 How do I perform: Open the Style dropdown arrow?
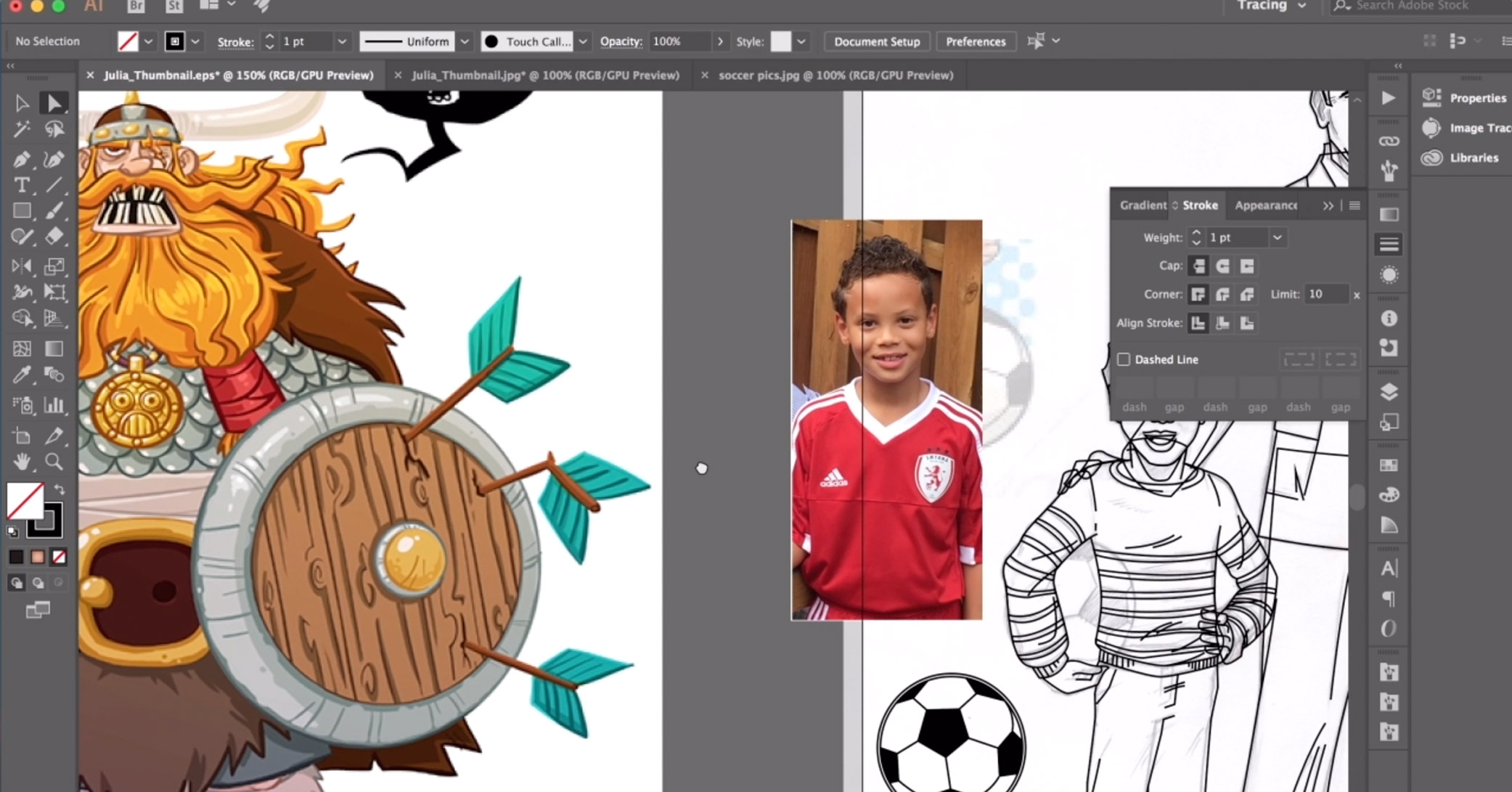click(x=801, y=41)
